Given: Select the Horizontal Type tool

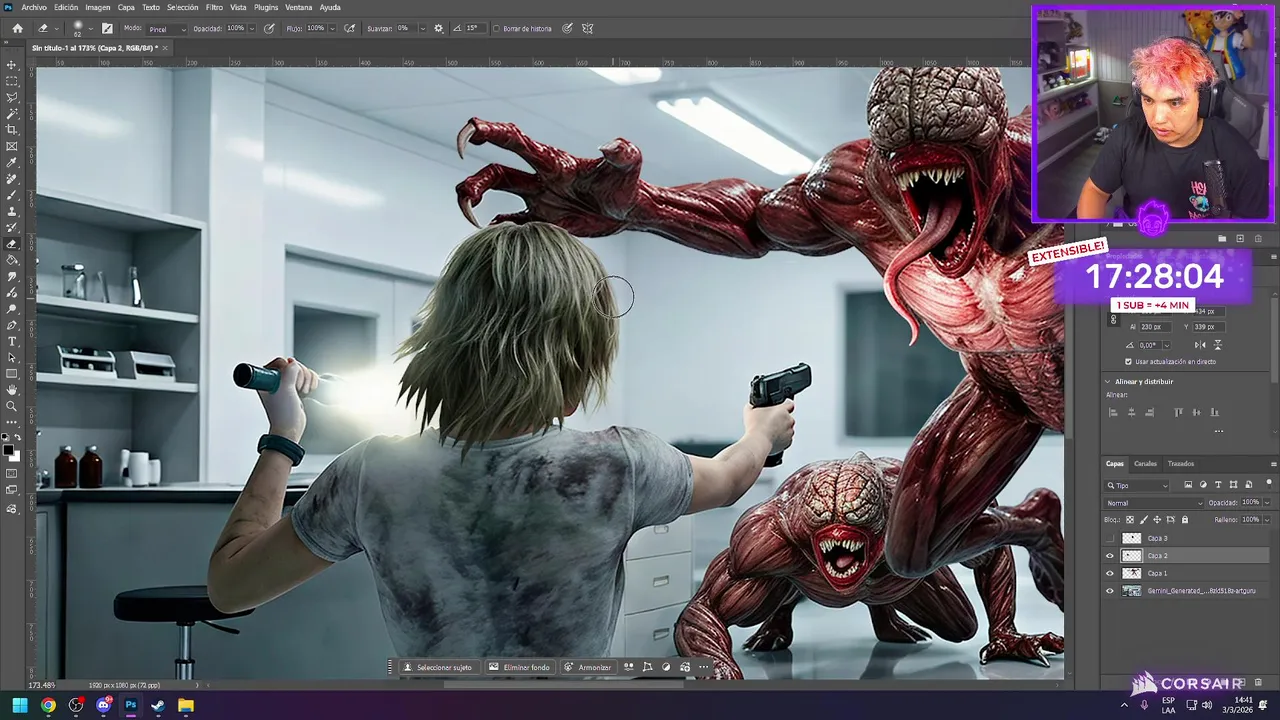Looking at the screenshot, I should click(12, 342).
